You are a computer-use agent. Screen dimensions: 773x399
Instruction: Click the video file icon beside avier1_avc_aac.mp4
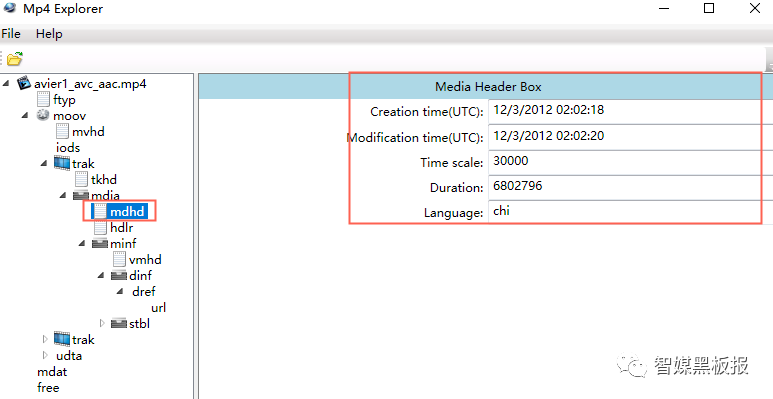(24, 83)
